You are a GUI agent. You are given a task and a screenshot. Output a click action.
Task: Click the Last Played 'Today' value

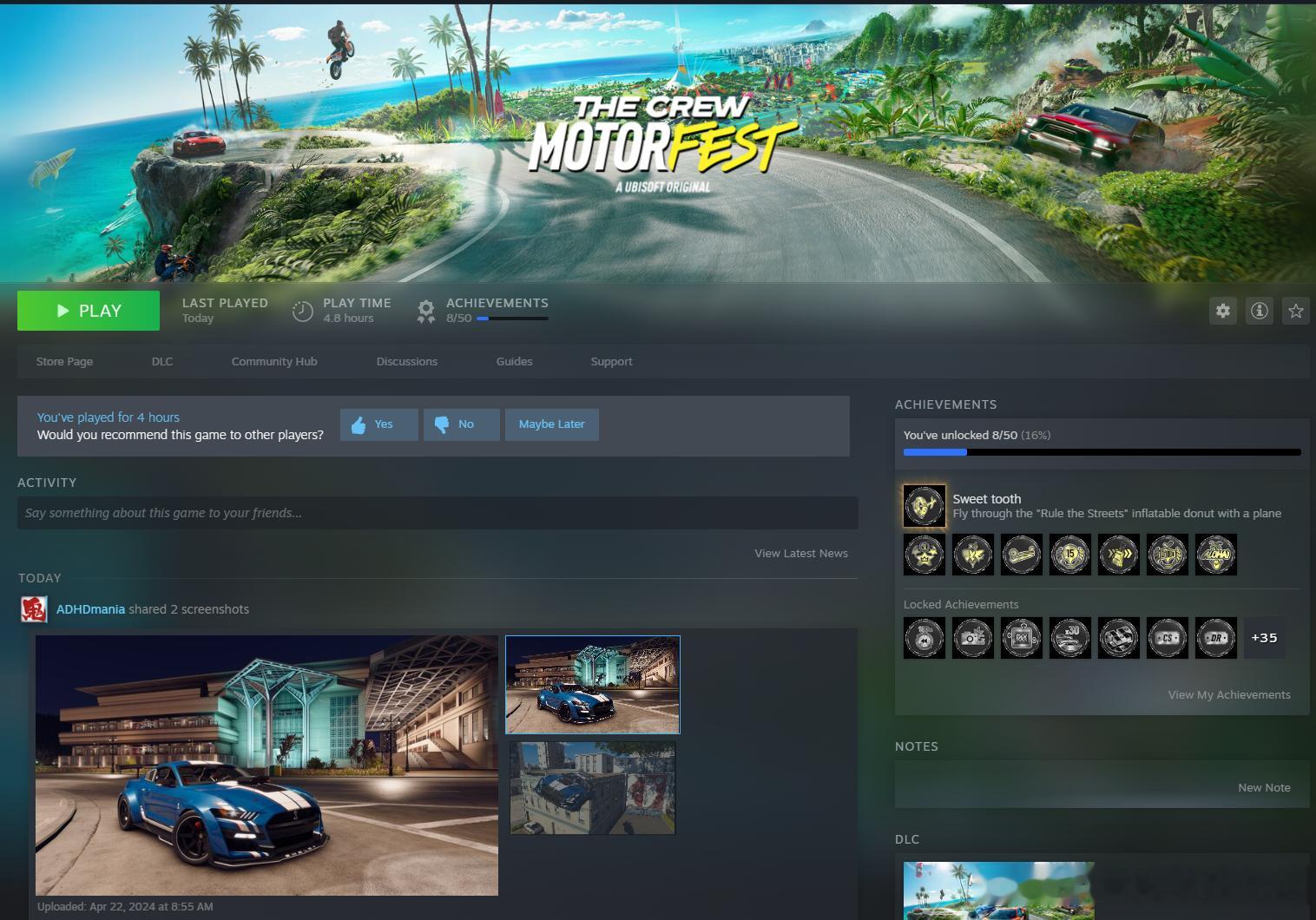198,319
